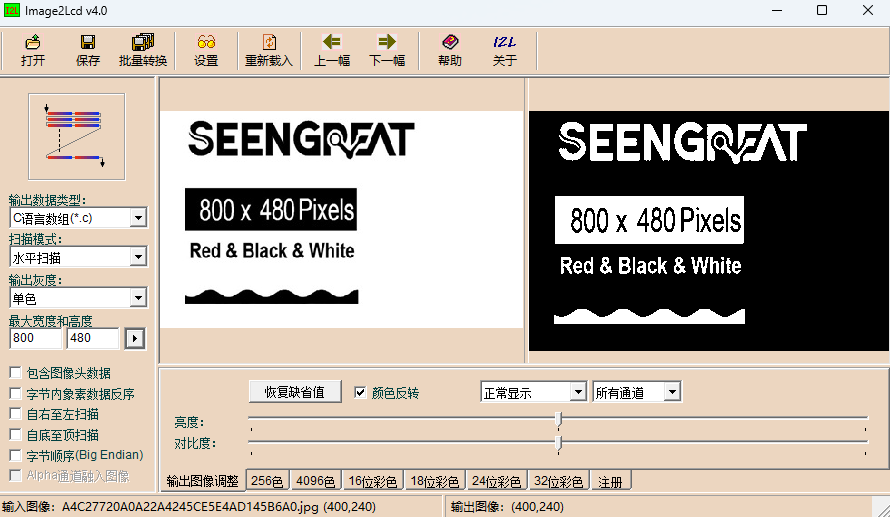Click the 保存 (Save) floppy disk icon
The height and width of the screenshot is (517, 890).
pos(87,42)
